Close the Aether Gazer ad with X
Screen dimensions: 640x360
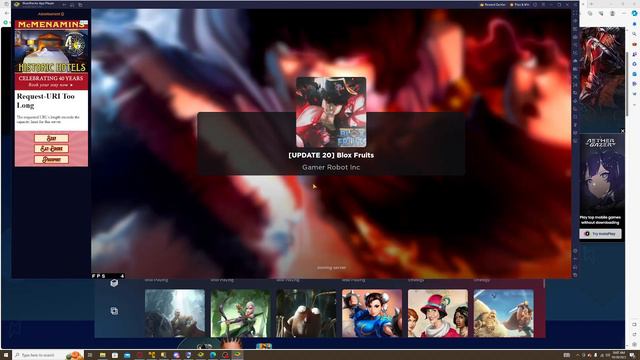click(x=622, y=131)
